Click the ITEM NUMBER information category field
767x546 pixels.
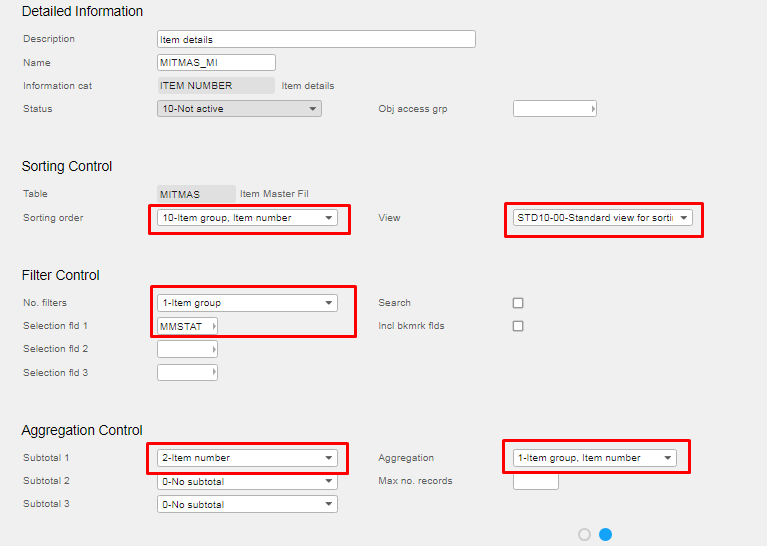click(216, 86)
